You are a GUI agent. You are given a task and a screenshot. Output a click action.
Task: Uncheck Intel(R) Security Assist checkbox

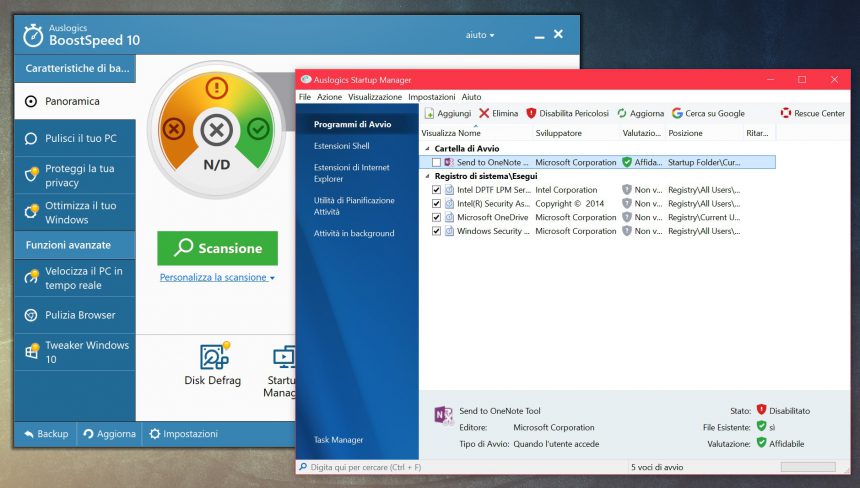point(436,203)
